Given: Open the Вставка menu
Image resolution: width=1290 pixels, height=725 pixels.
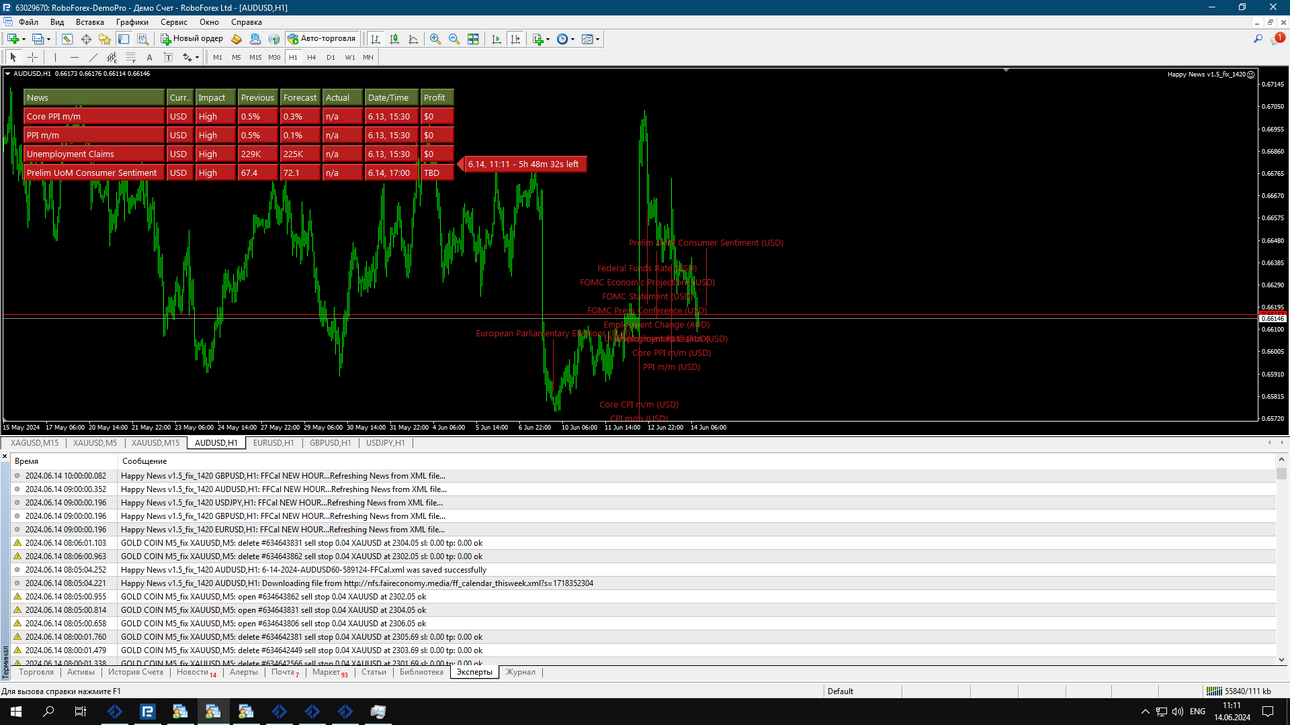Looking at the screenshot, I should (x=90, y=22).
